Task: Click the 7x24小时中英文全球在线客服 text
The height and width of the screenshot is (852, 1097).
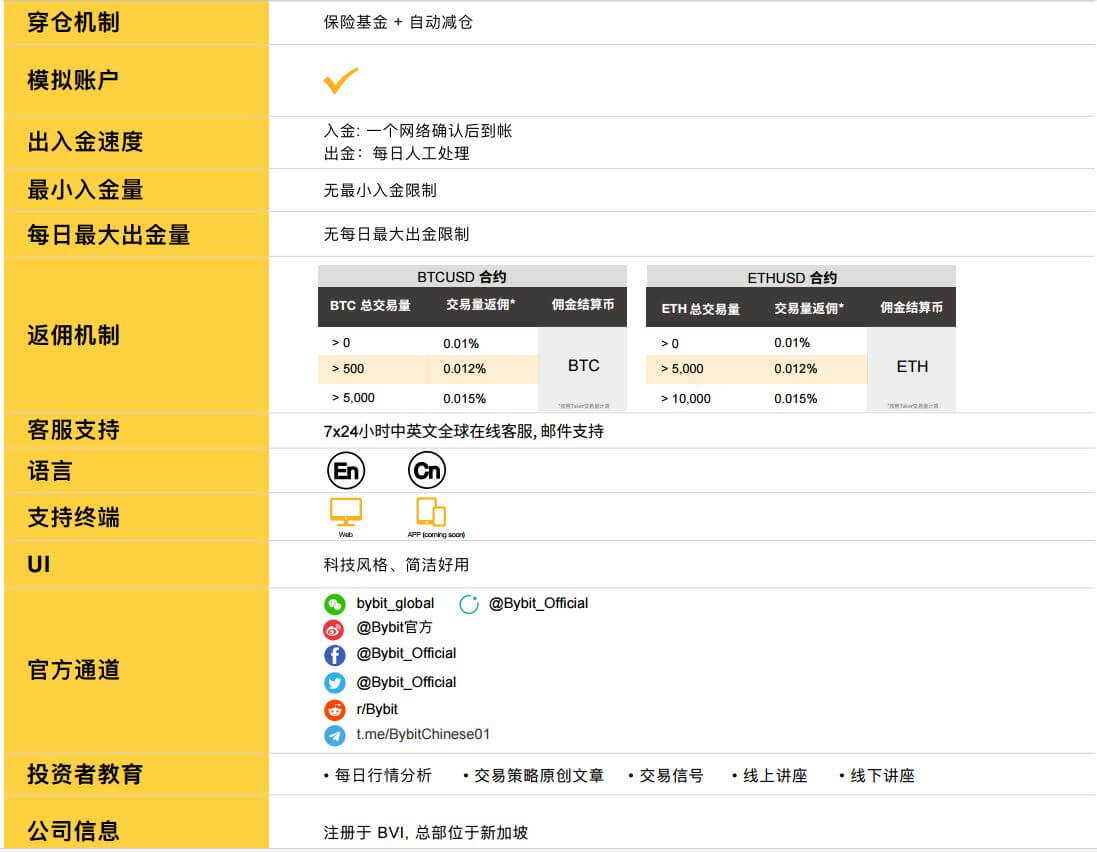Action: (428, 432)
